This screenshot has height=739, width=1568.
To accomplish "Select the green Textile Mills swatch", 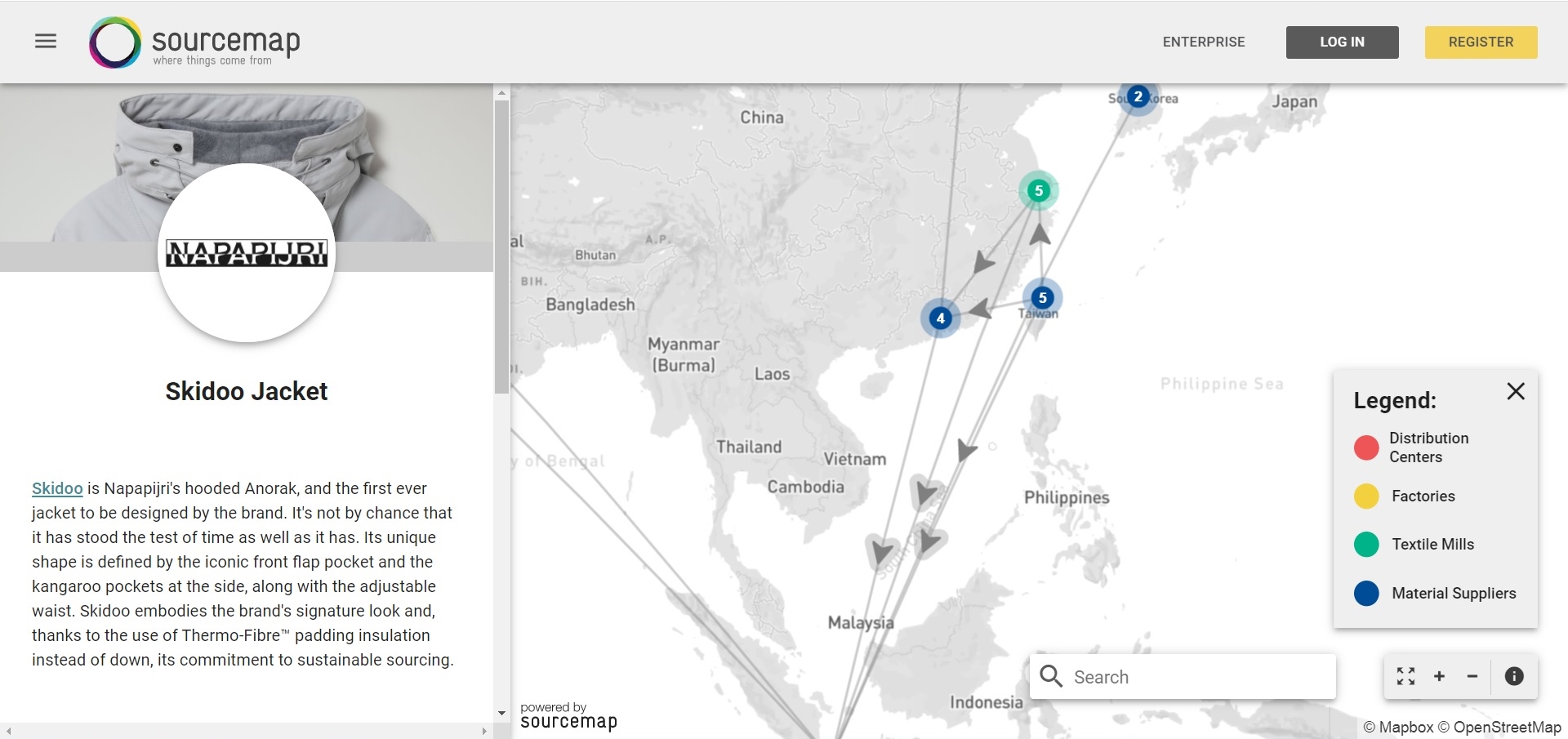I will click(1365, 544).
